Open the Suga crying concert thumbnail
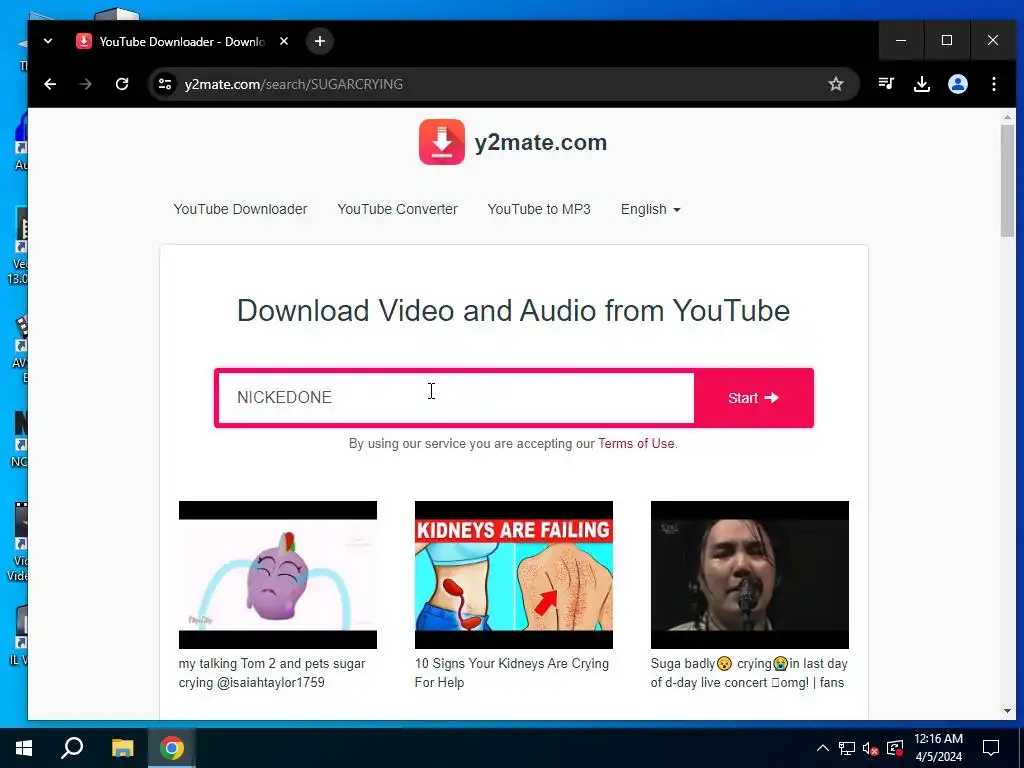This screenshot has width=1024, height=768. [x=750, y=575]
